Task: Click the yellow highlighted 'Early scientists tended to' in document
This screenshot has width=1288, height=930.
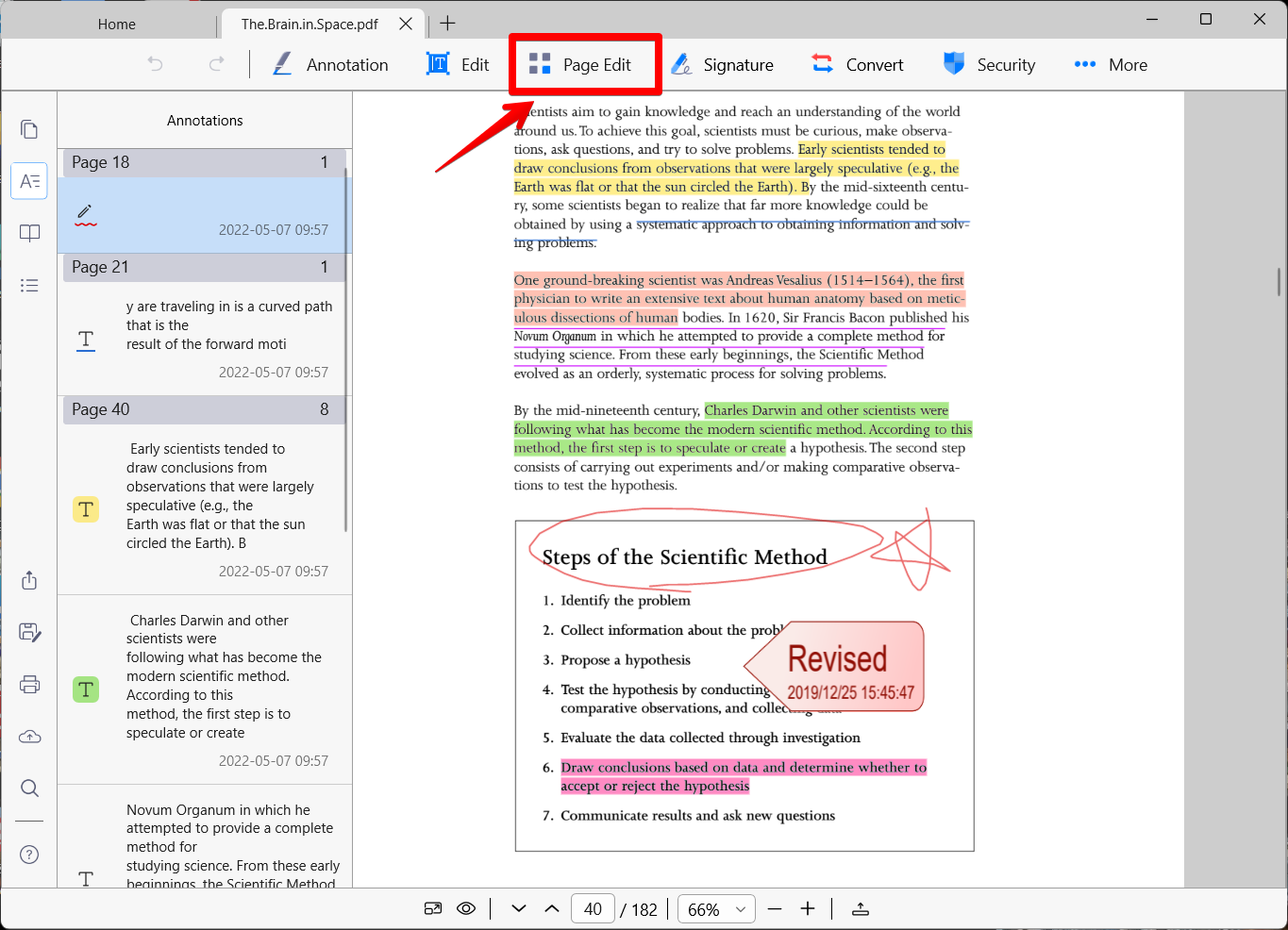Action: (x=871, y=149)
